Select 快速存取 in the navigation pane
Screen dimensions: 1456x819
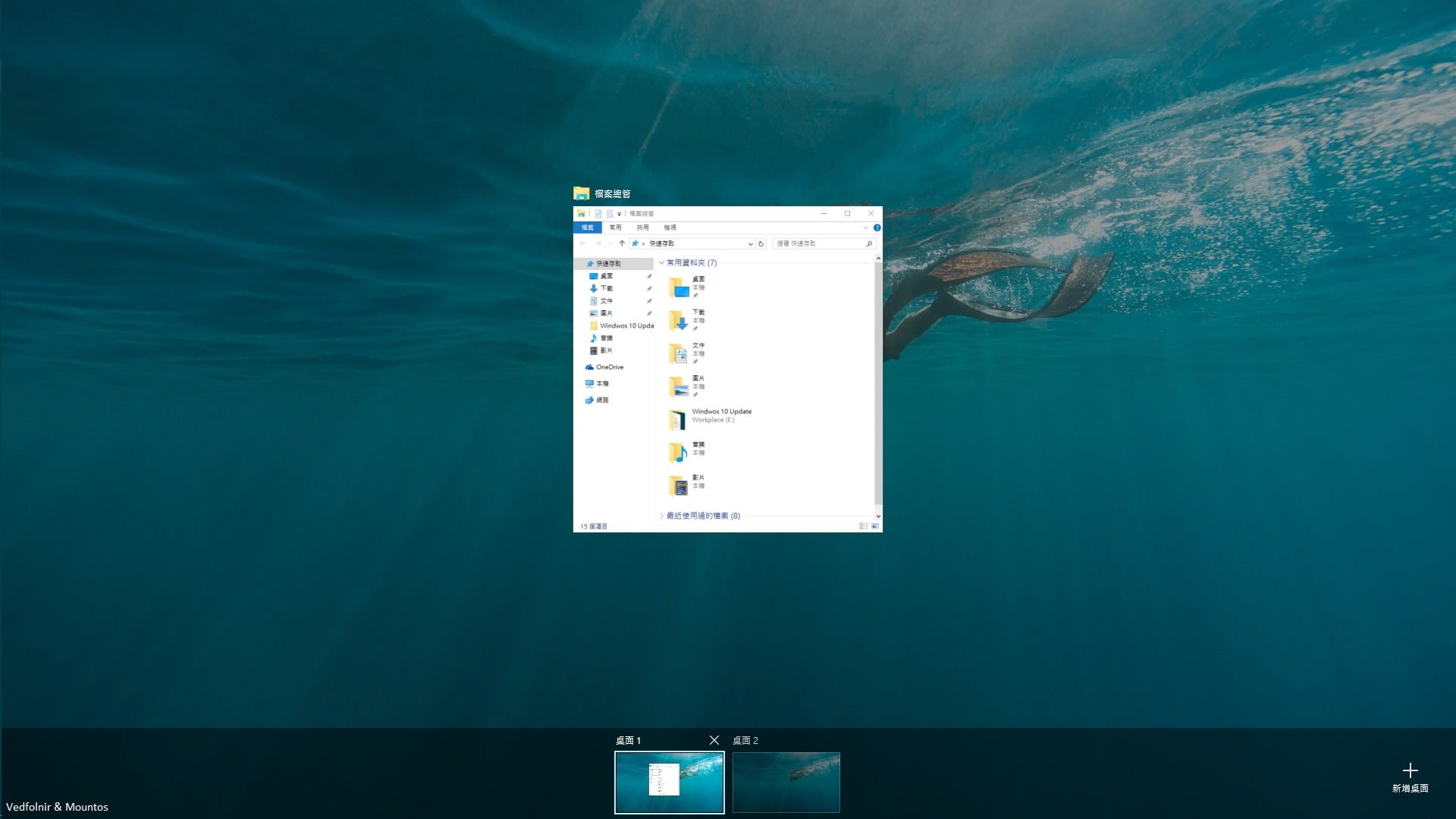(613, 264)
